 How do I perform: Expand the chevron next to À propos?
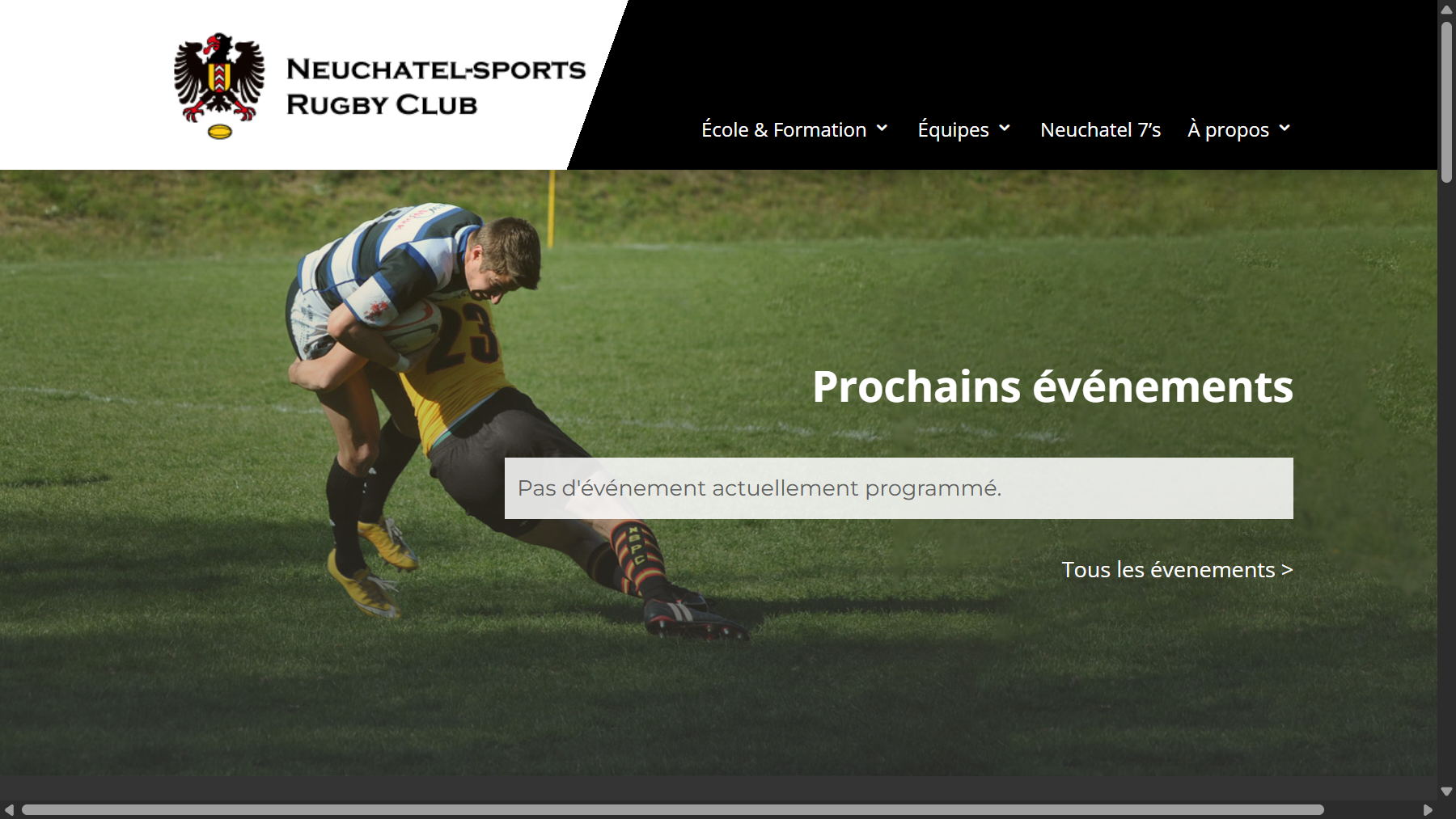[1285, 129]
